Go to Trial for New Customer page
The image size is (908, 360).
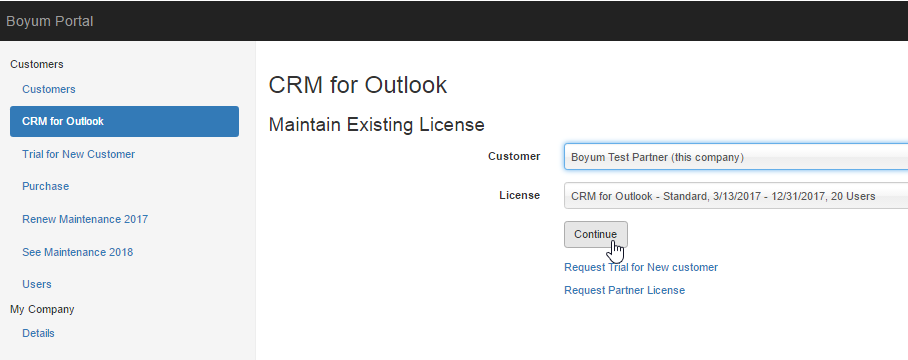(78, 155)
